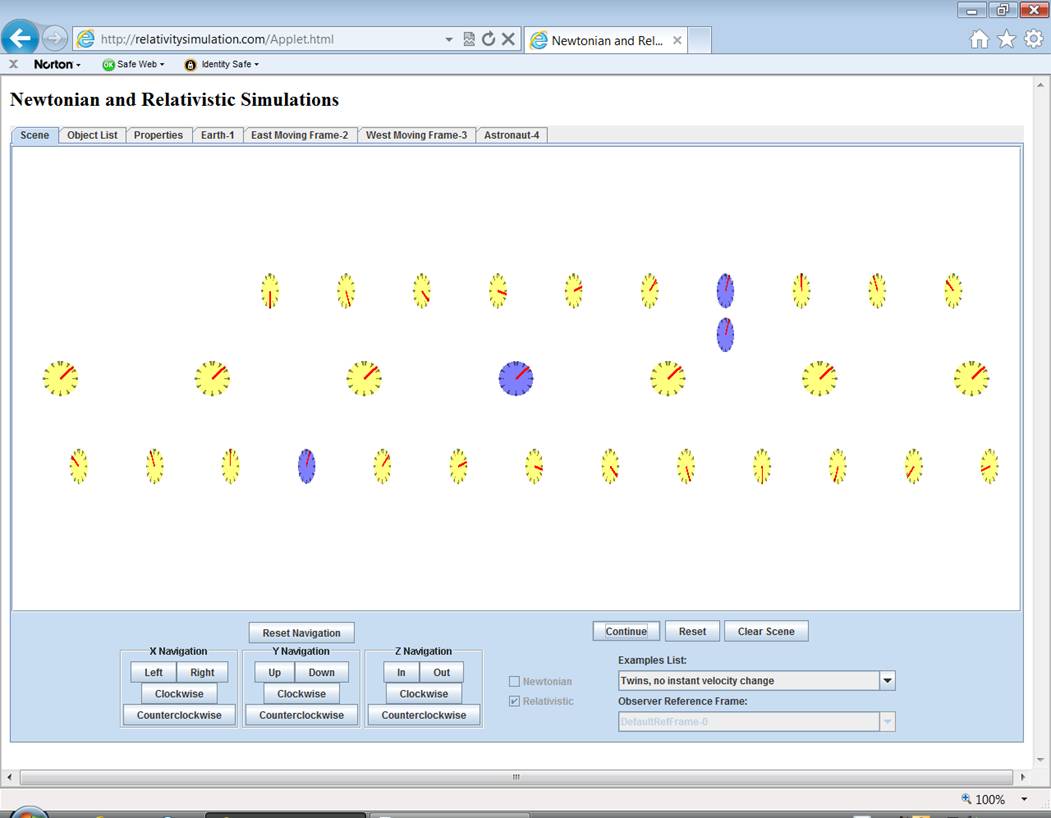Enable the Newtonian checkbox
1051x818 pixels.
pos(515,681)
